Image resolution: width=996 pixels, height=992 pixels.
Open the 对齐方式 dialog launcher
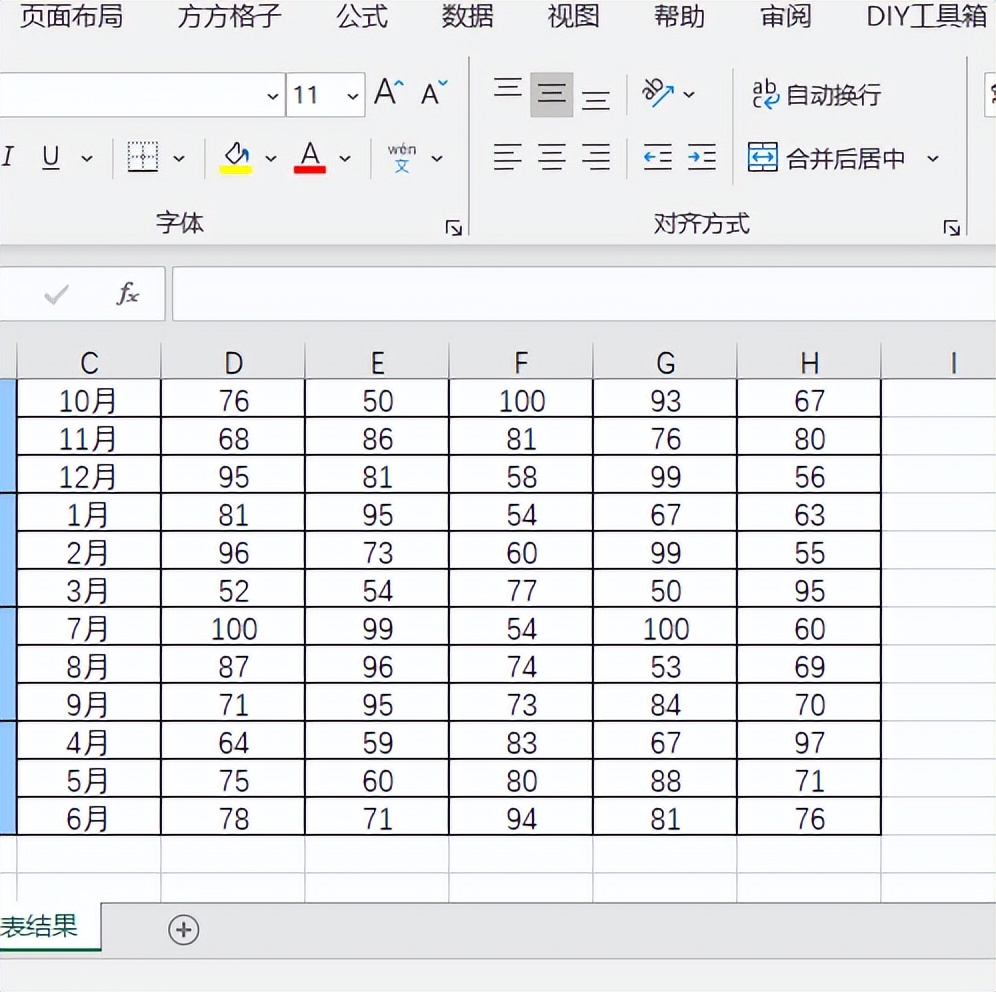tap(950, 228)
